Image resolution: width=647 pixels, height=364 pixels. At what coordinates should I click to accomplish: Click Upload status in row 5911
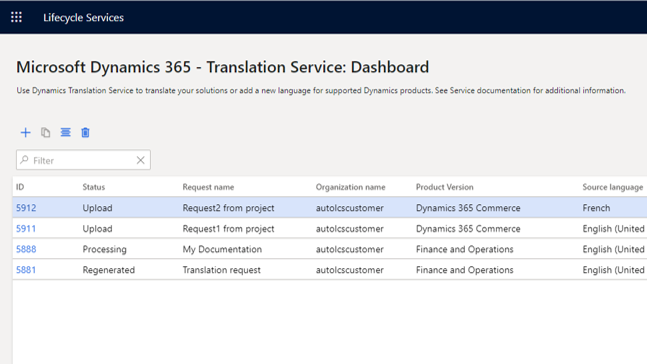pyautogui.click(x=97, y=229)
